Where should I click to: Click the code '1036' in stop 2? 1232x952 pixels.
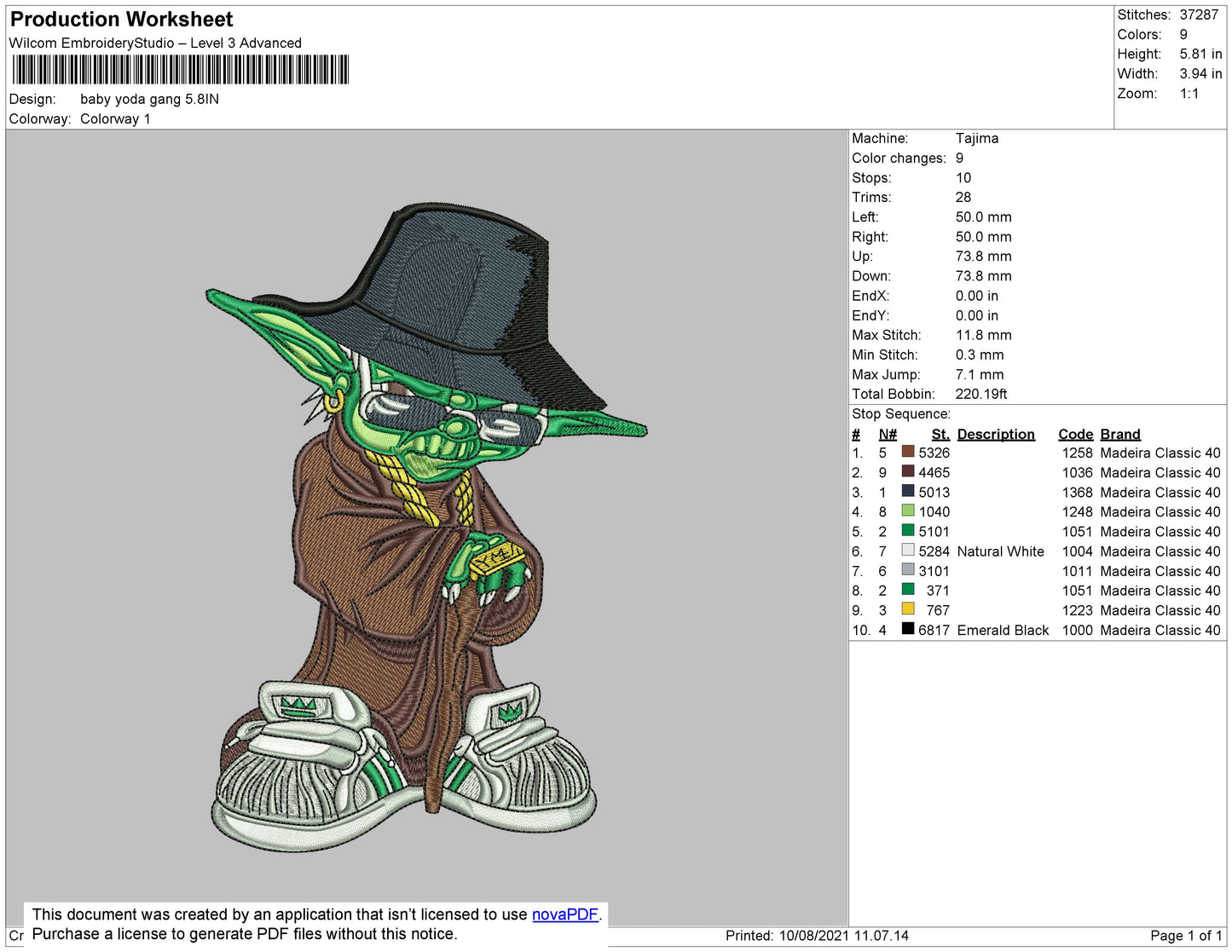pos(1077,472)
